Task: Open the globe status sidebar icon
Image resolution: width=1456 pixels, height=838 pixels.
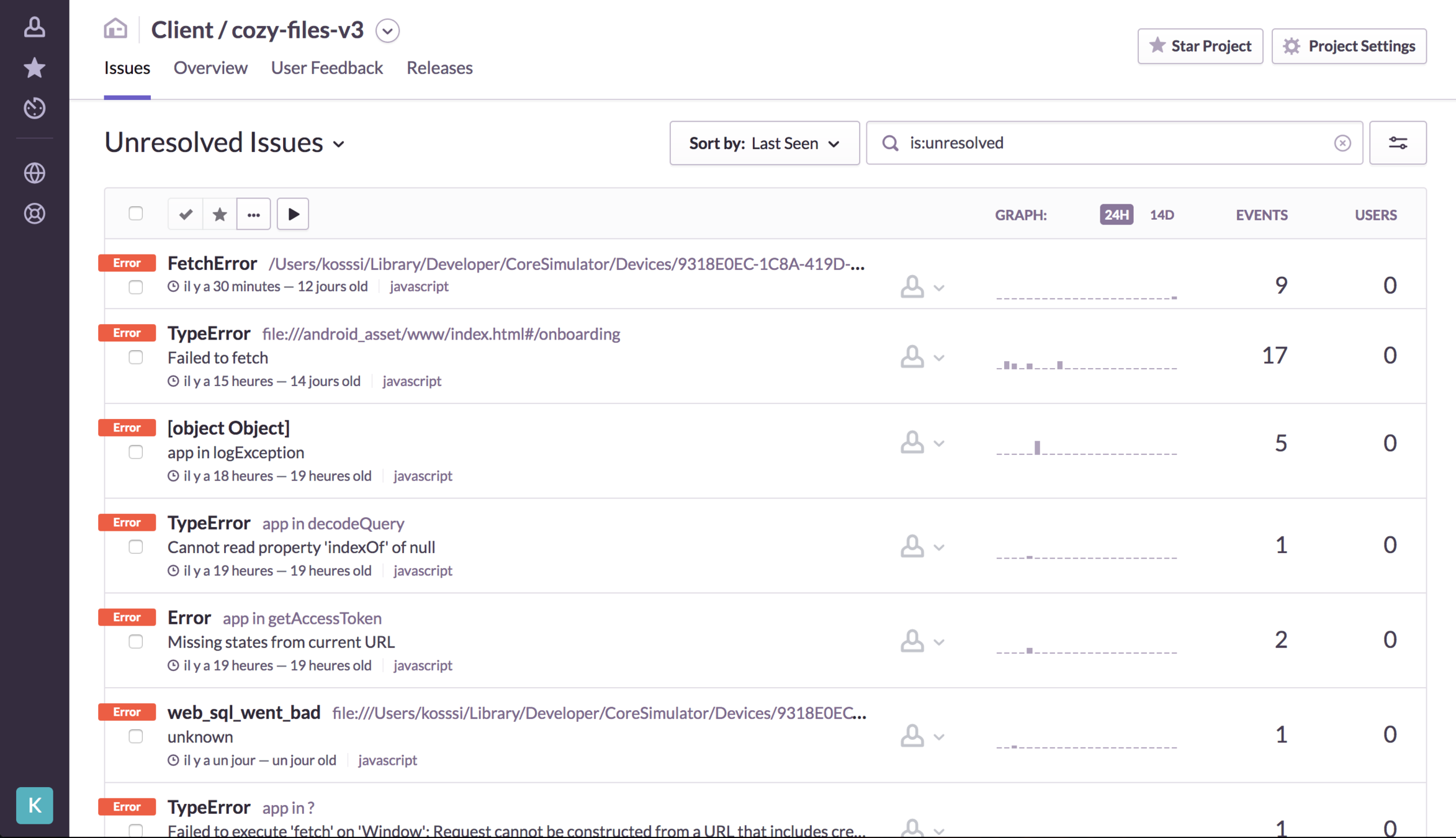Action: 34,173
